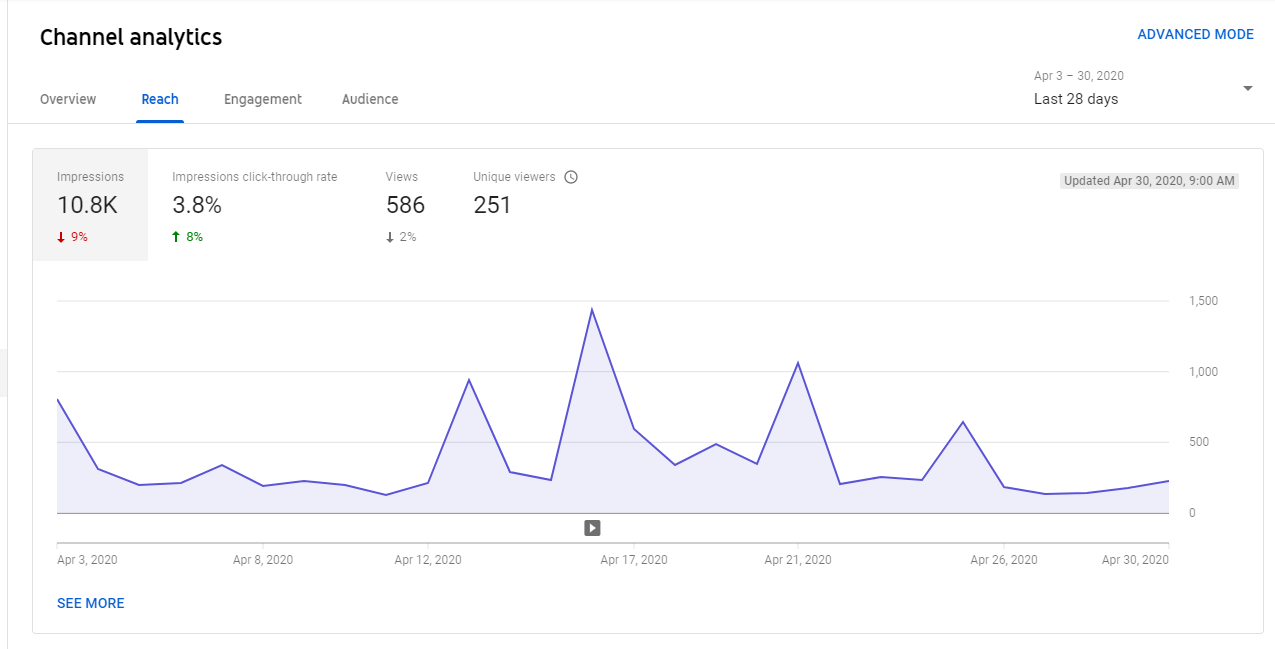1275x649 pixels.
Task: Select the Impressions metric card
Action: pos(90,205)
